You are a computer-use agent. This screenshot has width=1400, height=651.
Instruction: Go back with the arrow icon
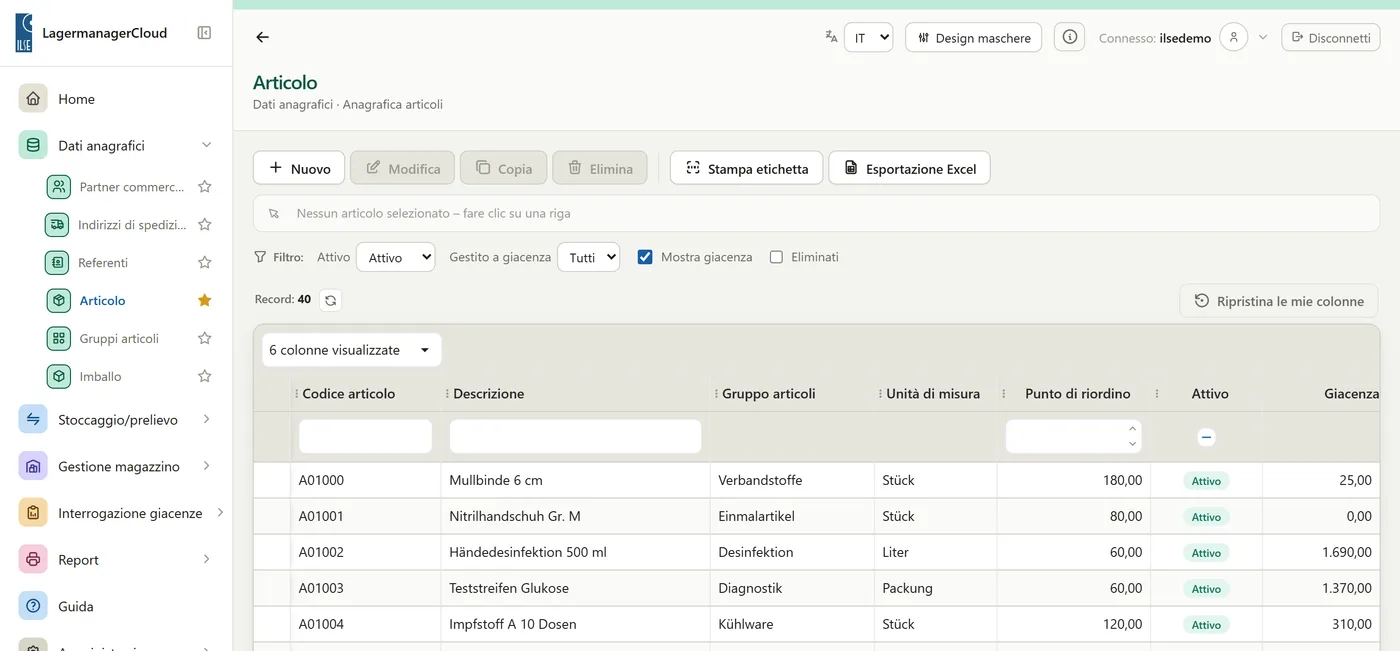coord(262,37)
